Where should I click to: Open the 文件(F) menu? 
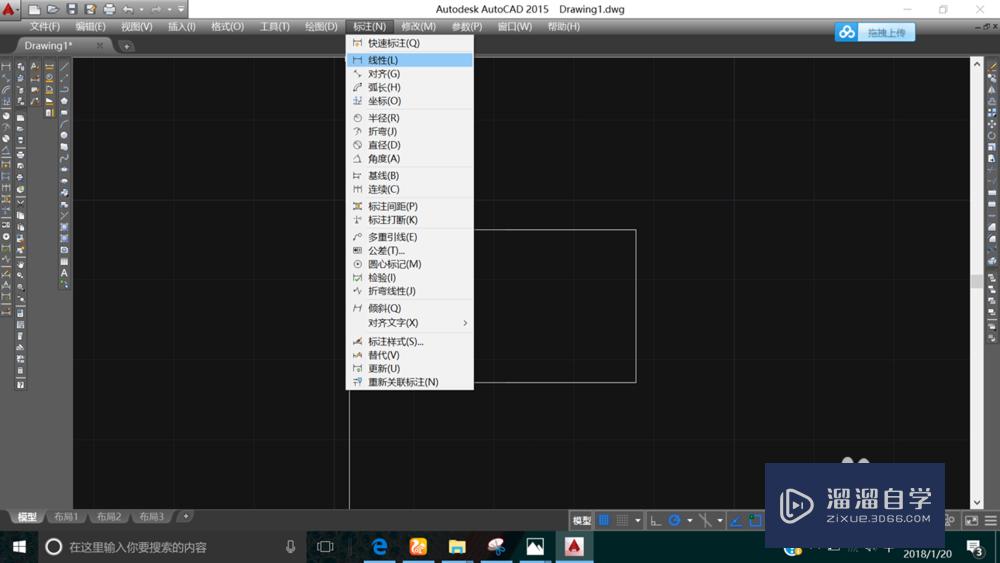click(x=45, y=26)
